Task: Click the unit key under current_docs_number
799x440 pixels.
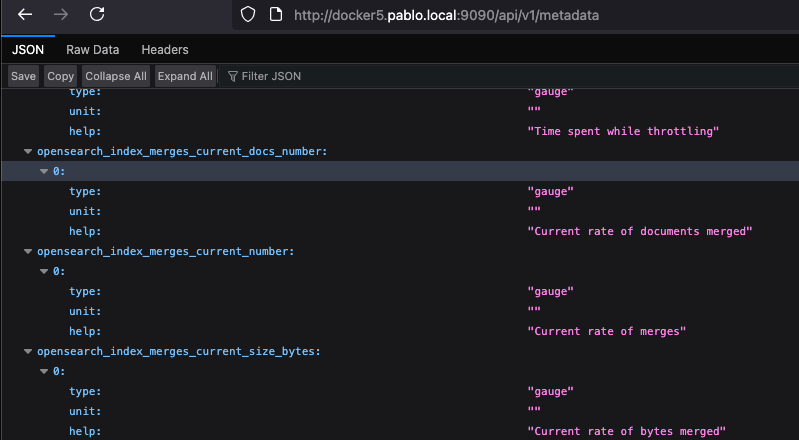Action: click(x=85, y=211)
